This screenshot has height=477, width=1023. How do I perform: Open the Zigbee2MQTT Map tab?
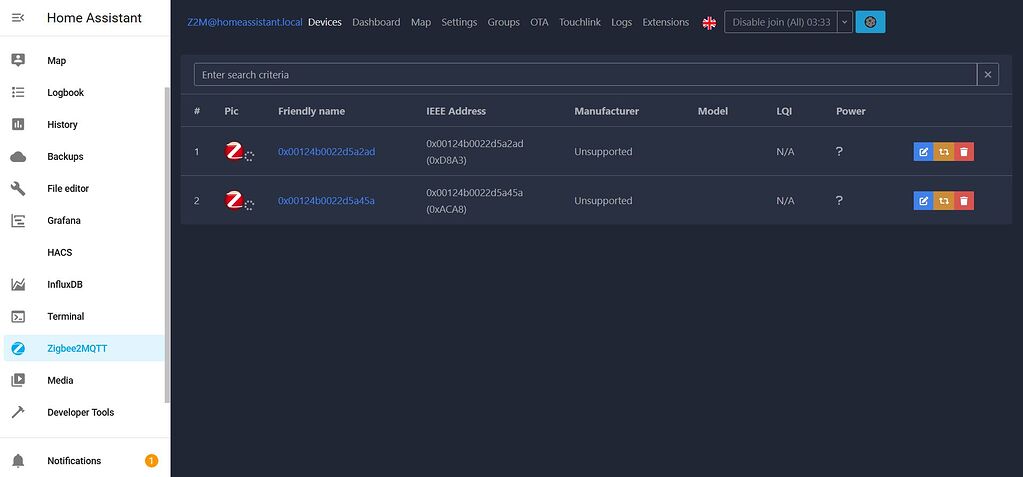(421, 22)
